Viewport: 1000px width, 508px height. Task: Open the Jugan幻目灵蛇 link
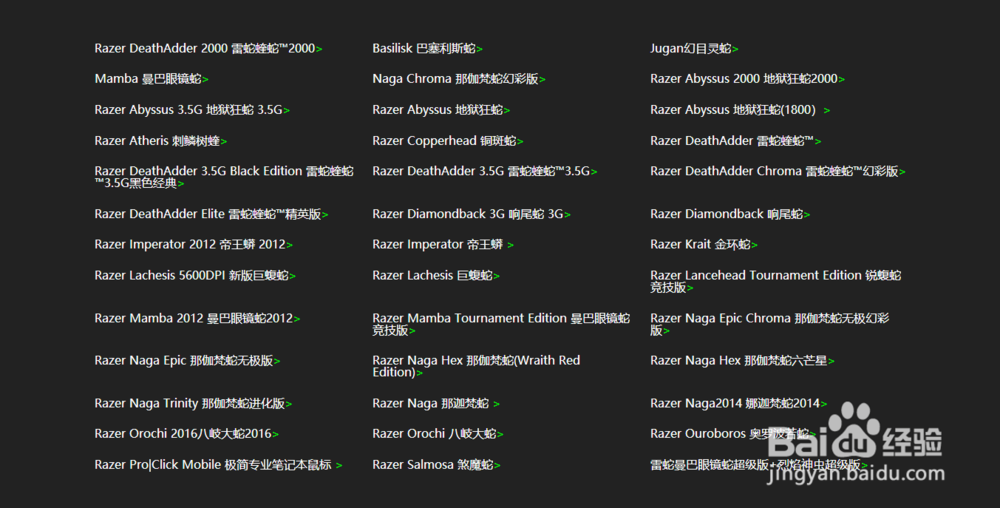click(694, 48)
